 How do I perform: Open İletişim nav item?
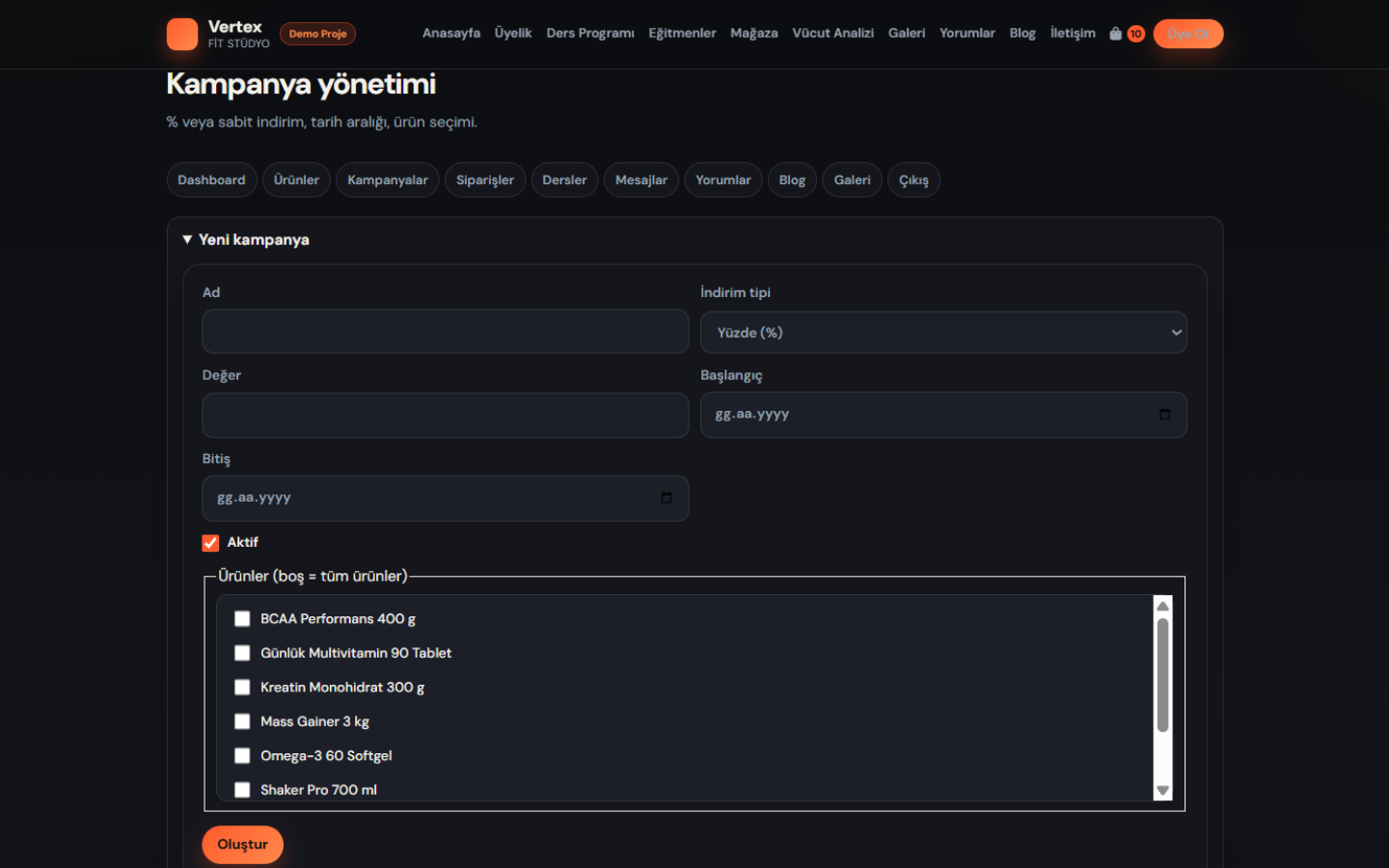(x=1073, y=34)
